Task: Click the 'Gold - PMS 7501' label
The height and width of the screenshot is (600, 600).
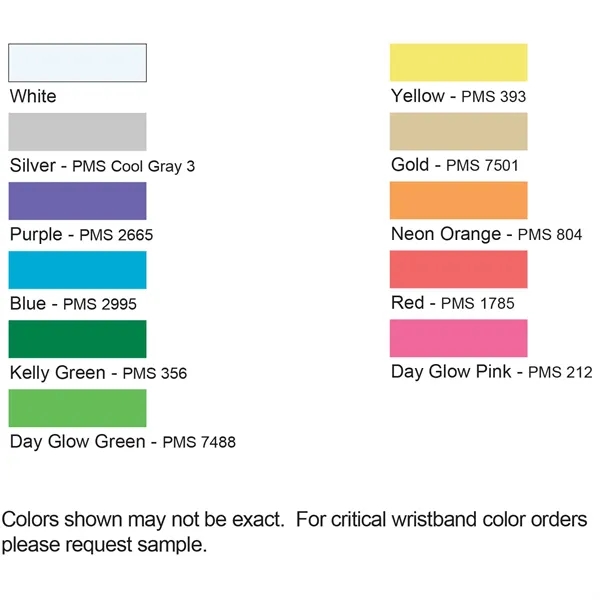Action: point(455,166)
